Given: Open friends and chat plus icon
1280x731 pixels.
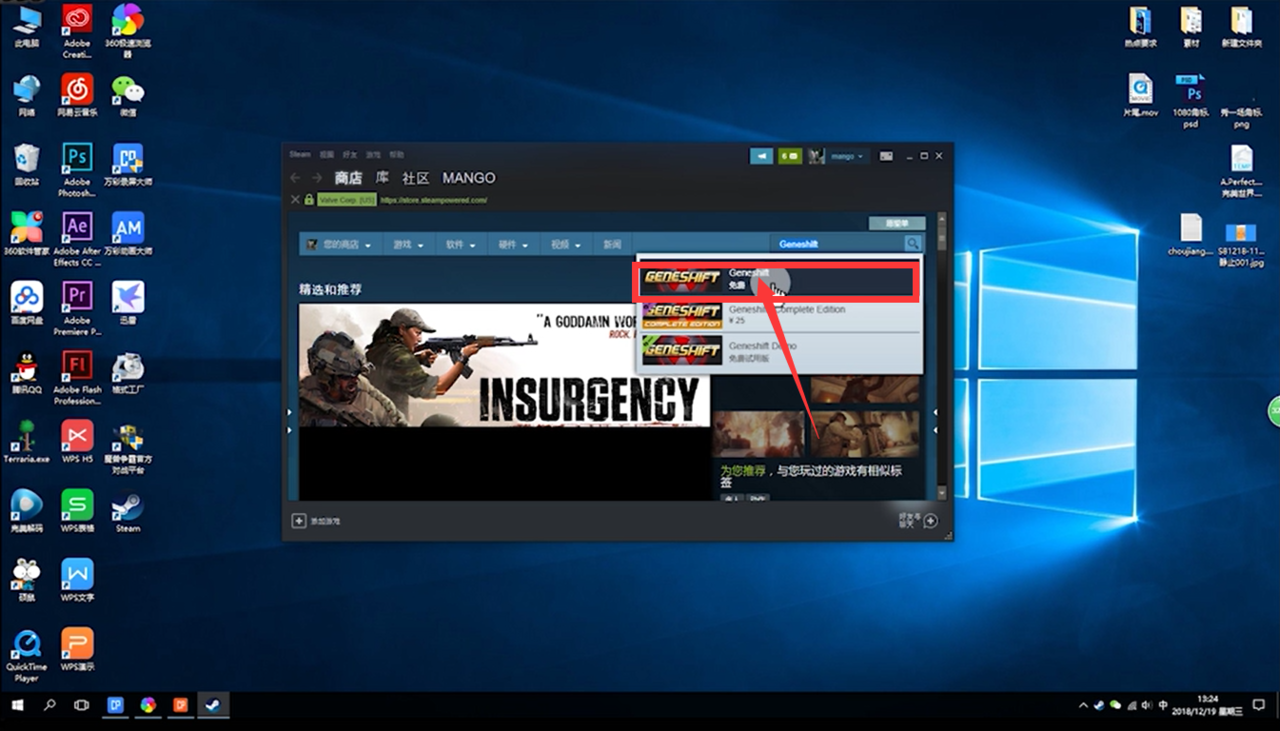Looking at the screenshot, I should 931,520.
